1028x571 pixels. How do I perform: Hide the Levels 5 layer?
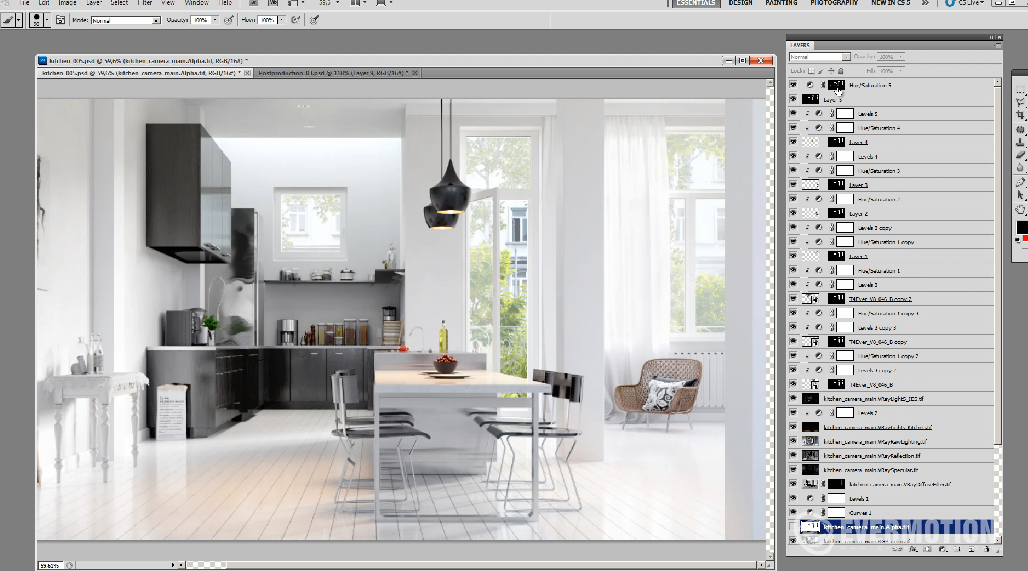point(793,113)
